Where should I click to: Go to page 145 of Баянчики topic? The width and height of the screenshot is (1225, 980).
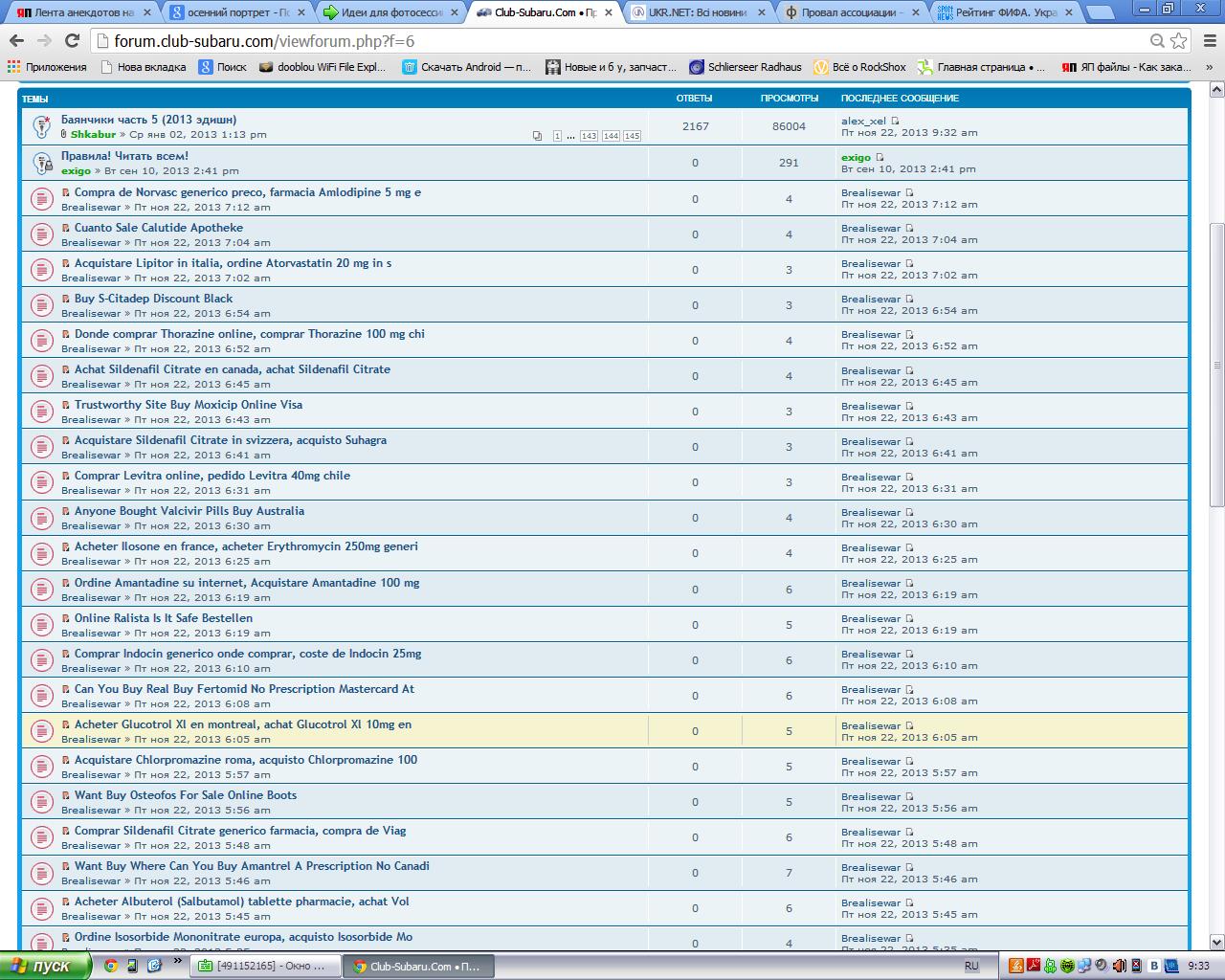632,136
